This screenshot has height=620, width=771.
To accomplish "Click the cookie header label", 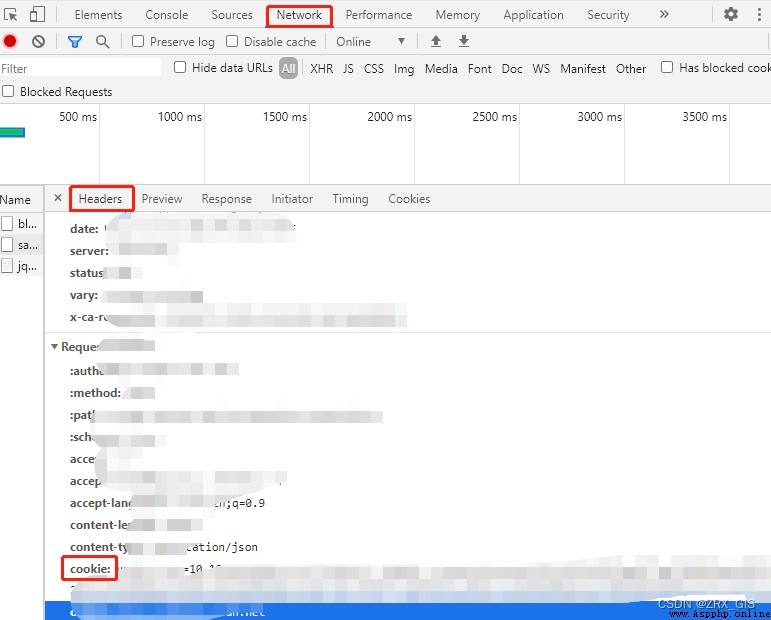I will (x=90, y=569).
